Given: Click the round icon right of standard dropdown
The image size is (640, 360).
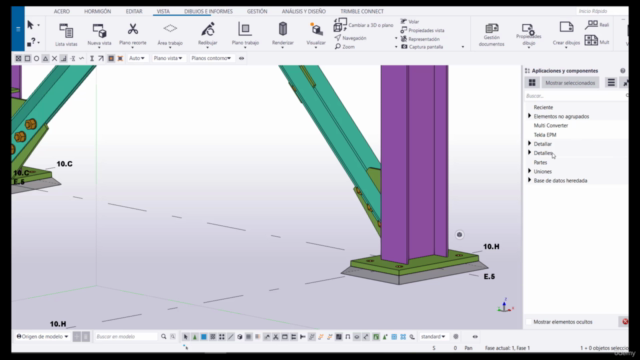Looking at the screenshot, I should coord(456,337).
